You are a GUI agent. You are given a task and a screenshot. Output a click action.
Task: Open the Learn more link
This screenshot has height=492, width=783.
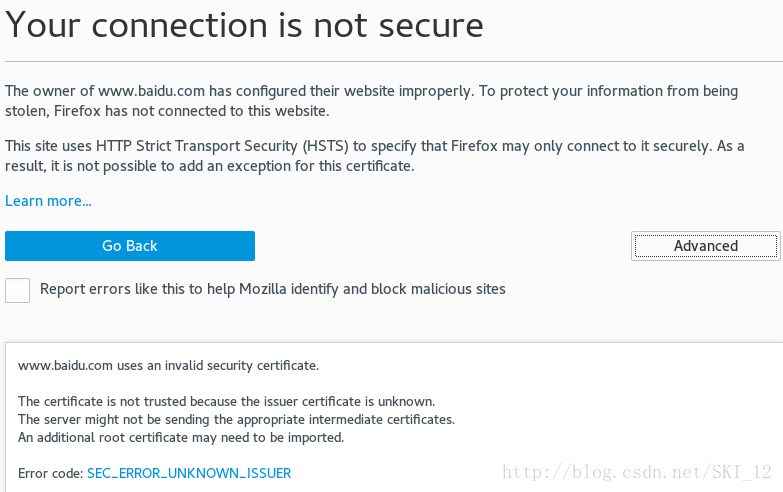pyautogui.click(x=48, y=201)
